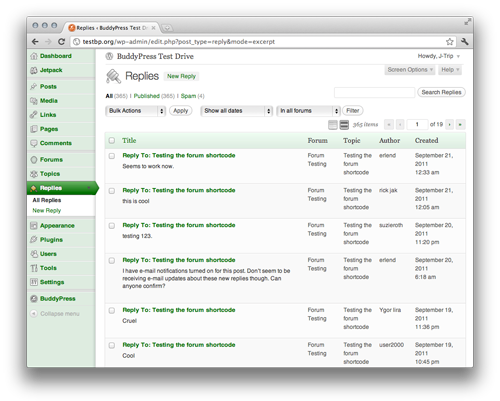Click the browser reload icon
Image resolution: width=500 pixels, height=401 pixels.
point(61,42)
